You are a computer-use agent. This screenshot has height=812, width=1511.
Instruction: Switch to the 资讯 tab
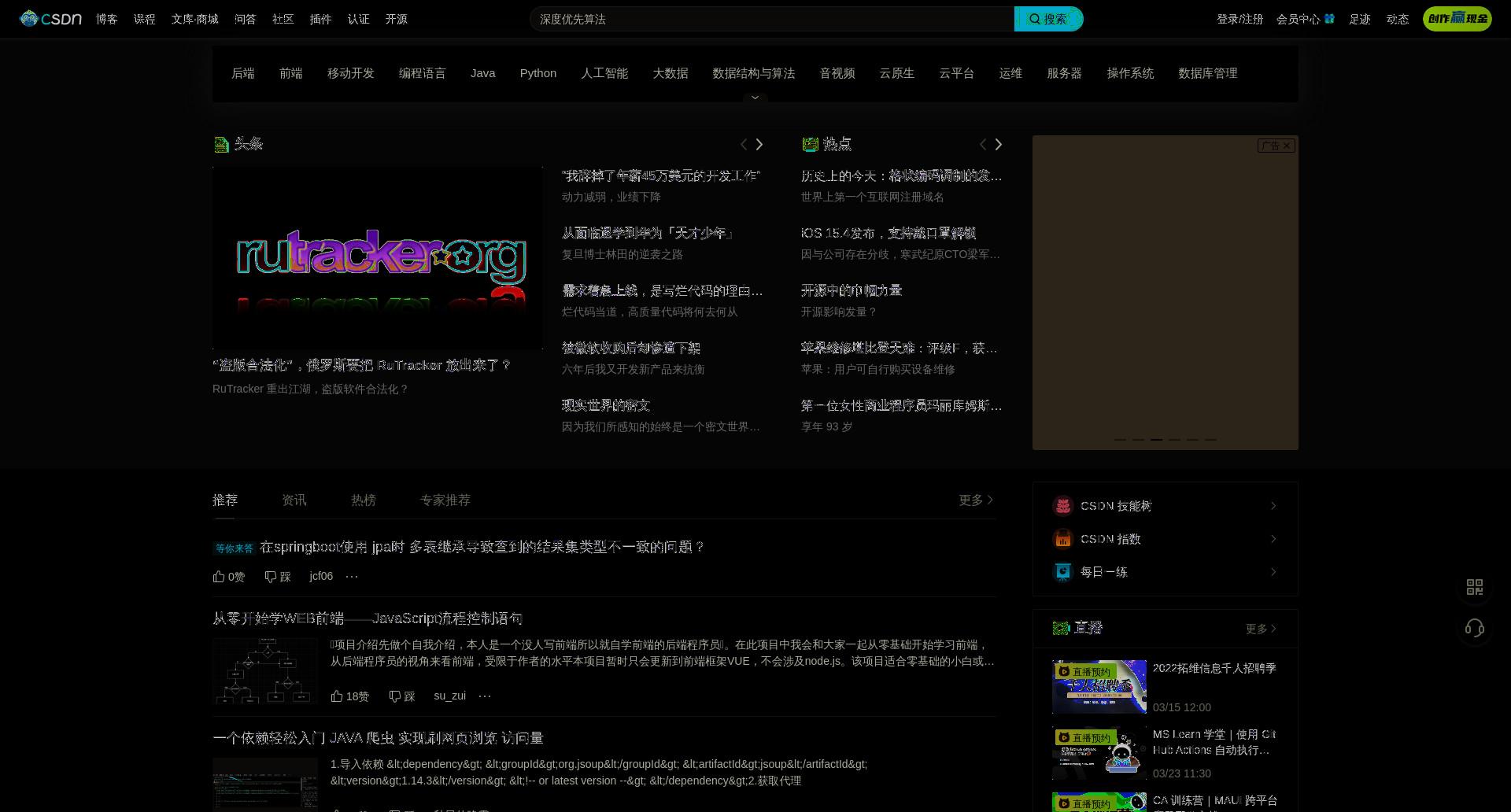click(x=294, y=500)
